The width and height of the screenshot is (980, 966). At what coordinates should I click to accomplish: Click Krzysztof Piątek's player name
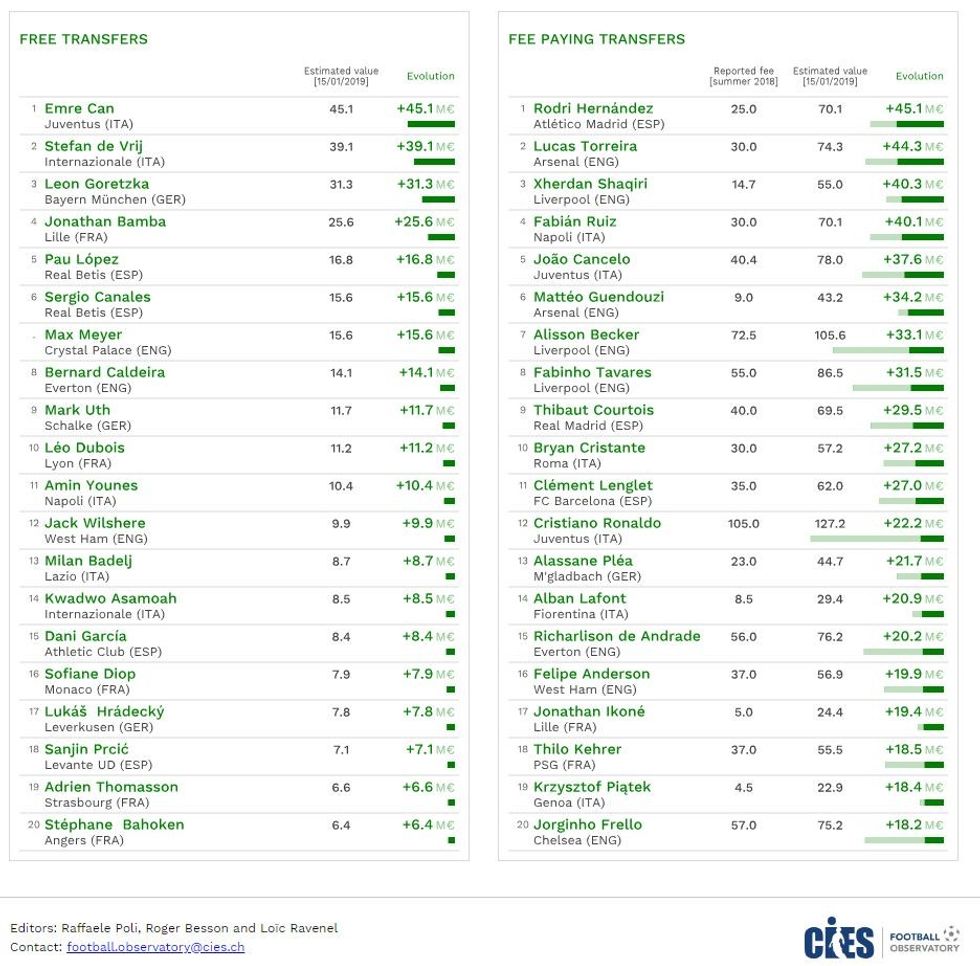[592, 787]
